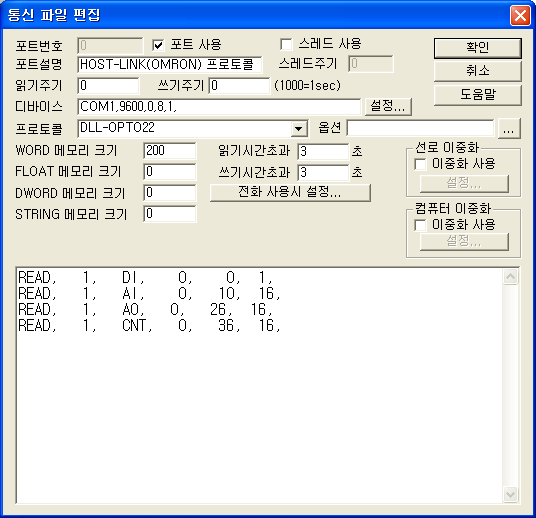Click the 읽기주기 input field

(108, 85)
